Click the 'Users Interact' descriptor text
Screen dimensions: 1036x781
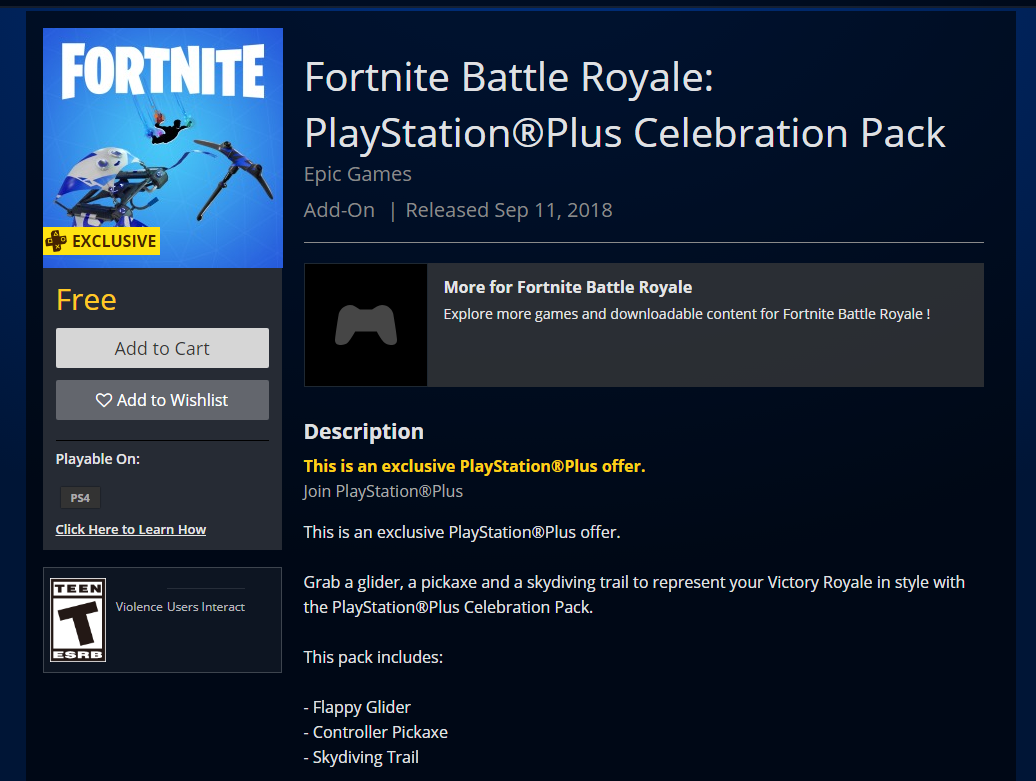(205, 607)
